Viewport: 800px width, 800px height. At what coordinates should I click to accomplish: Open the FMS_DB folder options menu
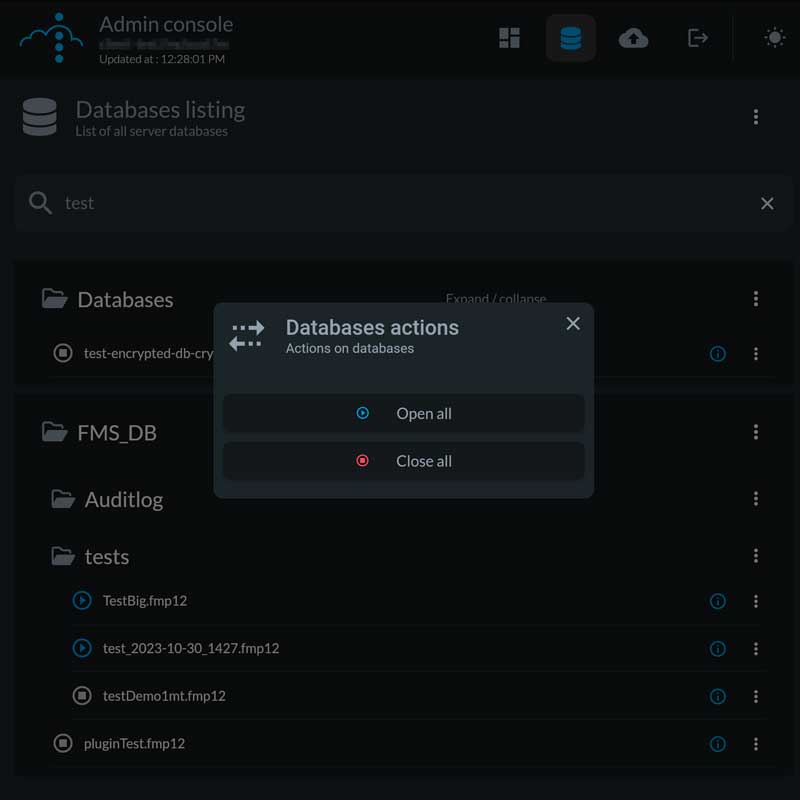coord(756,432)
